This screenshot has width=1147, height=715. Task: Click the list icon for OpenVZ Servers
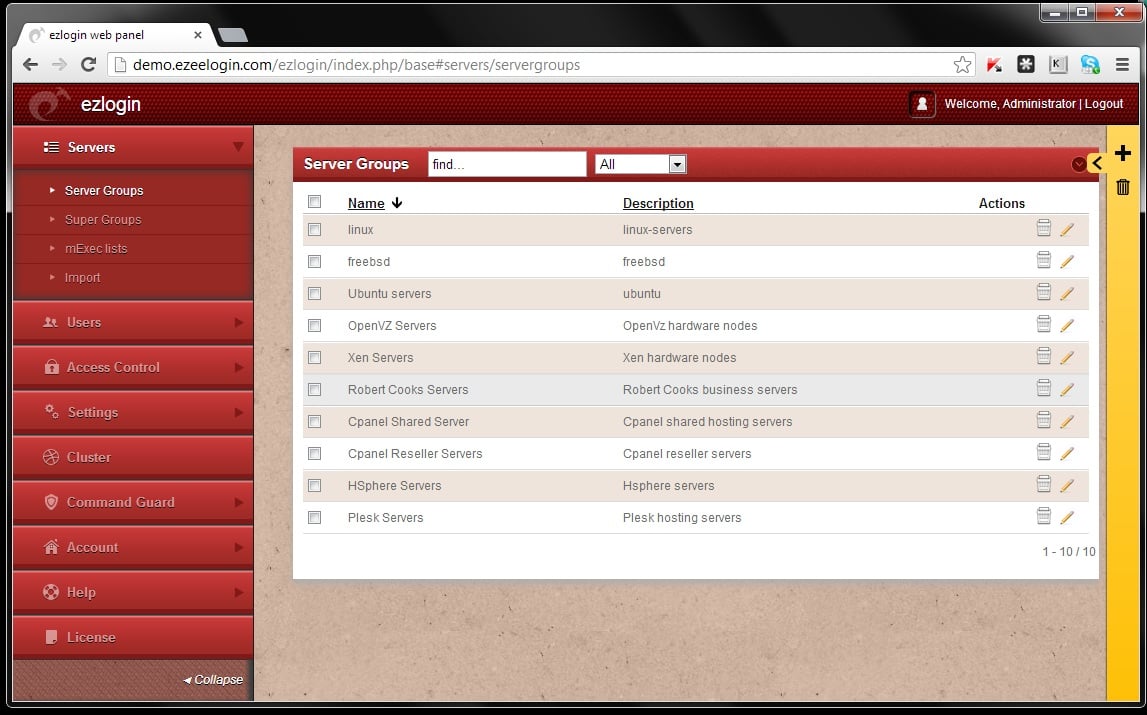pos(1044,324)
